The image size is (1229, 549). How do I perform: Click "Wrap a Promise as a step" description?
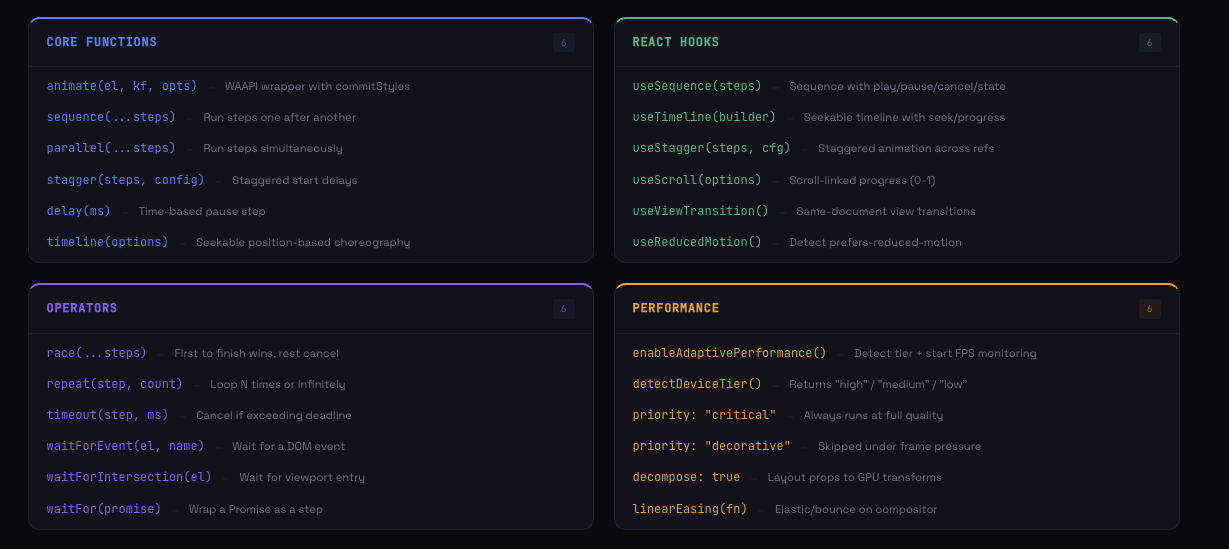pos(256,509)
